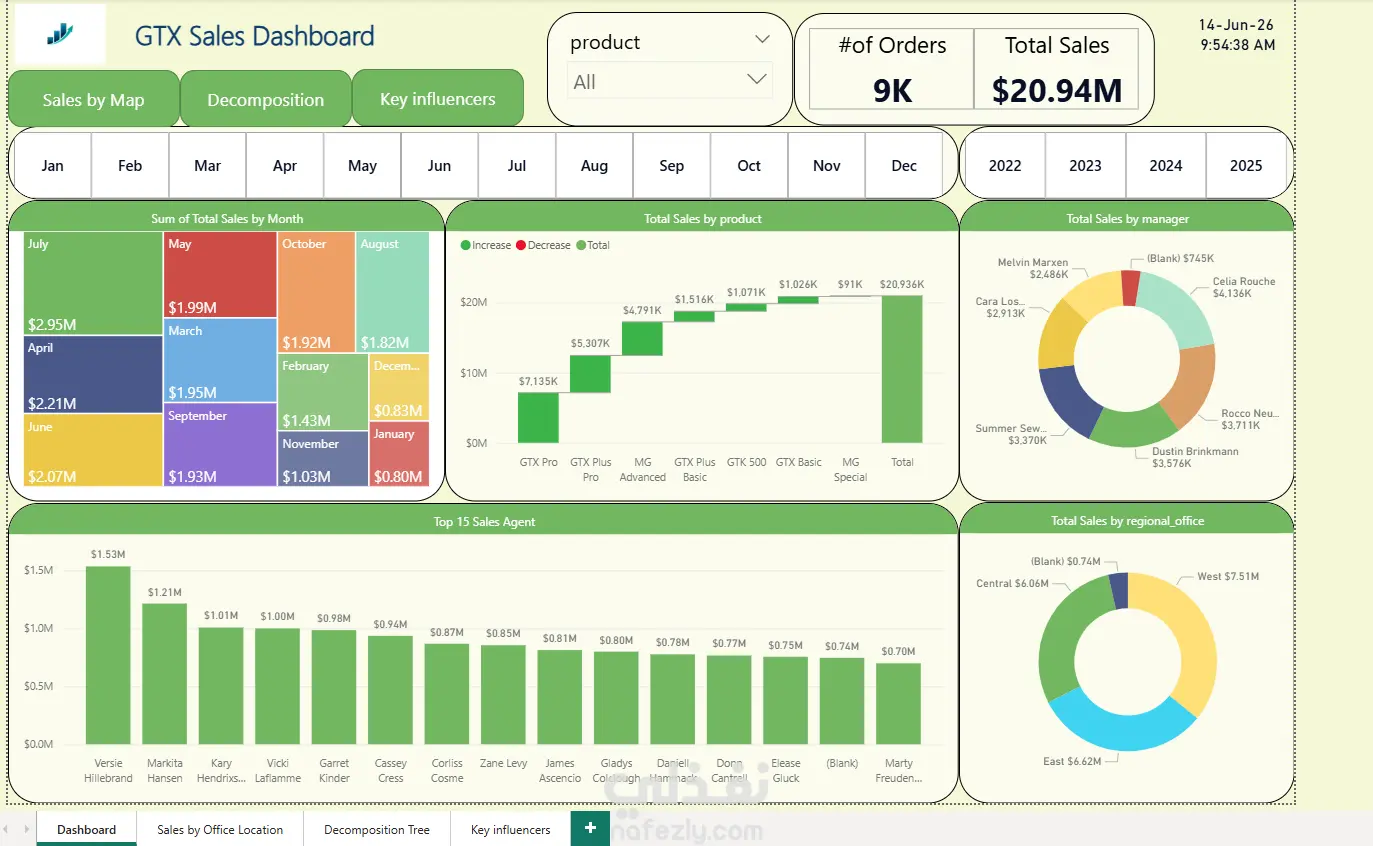Select the waterfall Total bar
This screenshot has height=846, width=1373.
(903, 369)
